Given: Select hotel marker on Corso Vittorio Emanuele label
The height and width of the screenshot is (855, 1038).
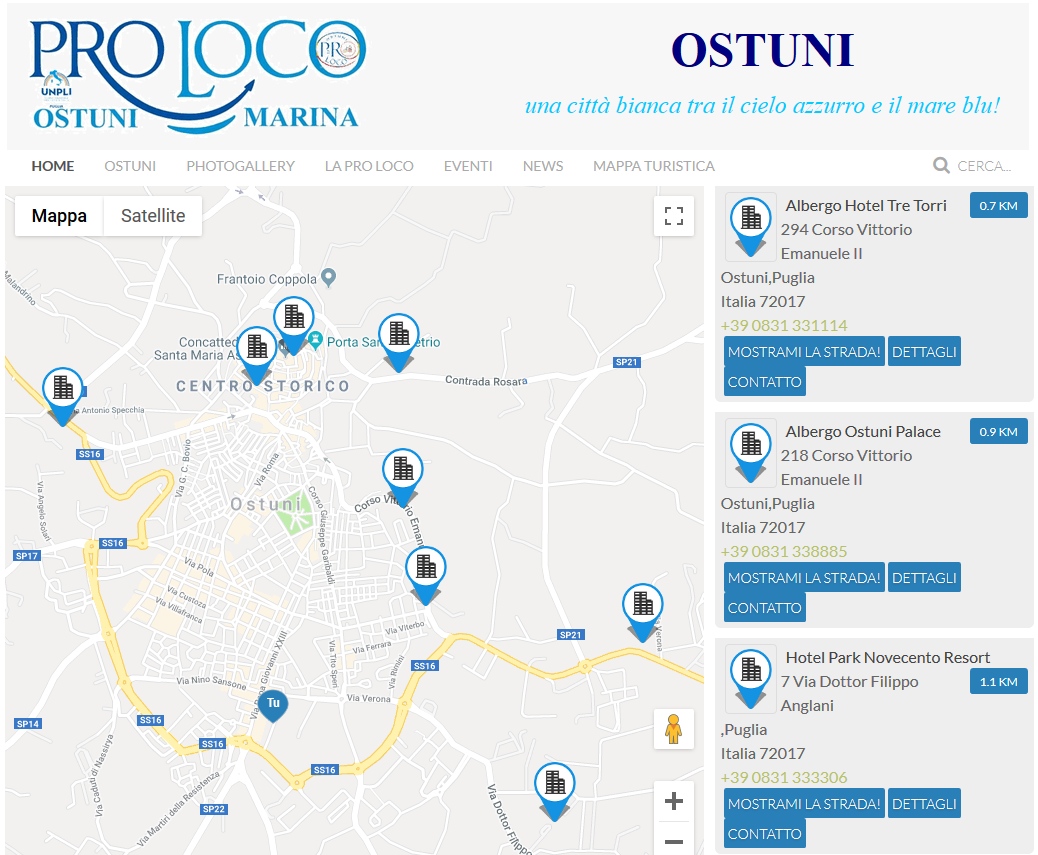Looking at the screenshot, I should pyautogui.click(x=402, y=477).
